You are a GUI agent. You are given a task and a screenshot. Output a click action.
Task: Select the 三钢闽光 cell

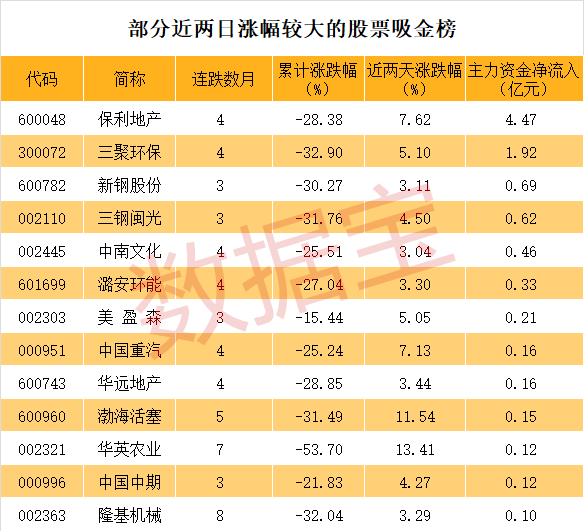[129, 219]
